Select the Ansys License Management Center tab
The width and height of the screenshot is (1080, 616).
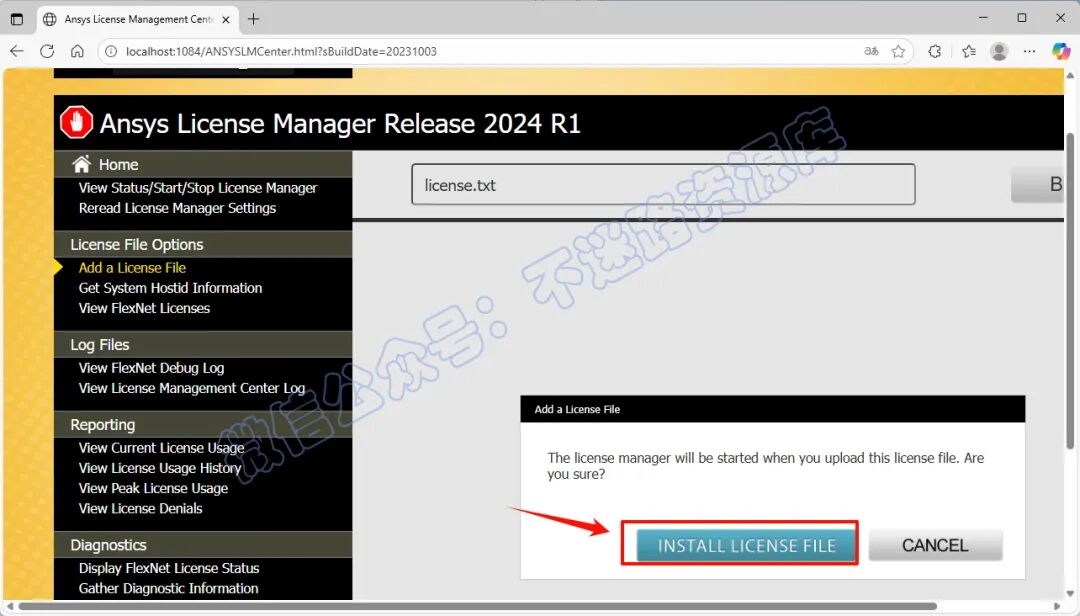(x=136, y=19)
